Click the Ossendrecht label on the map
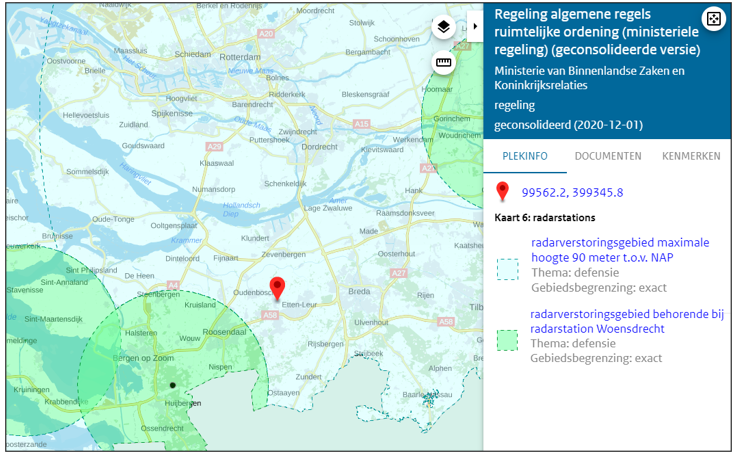Viewport: 735px width, 456px height. (162, 428)
